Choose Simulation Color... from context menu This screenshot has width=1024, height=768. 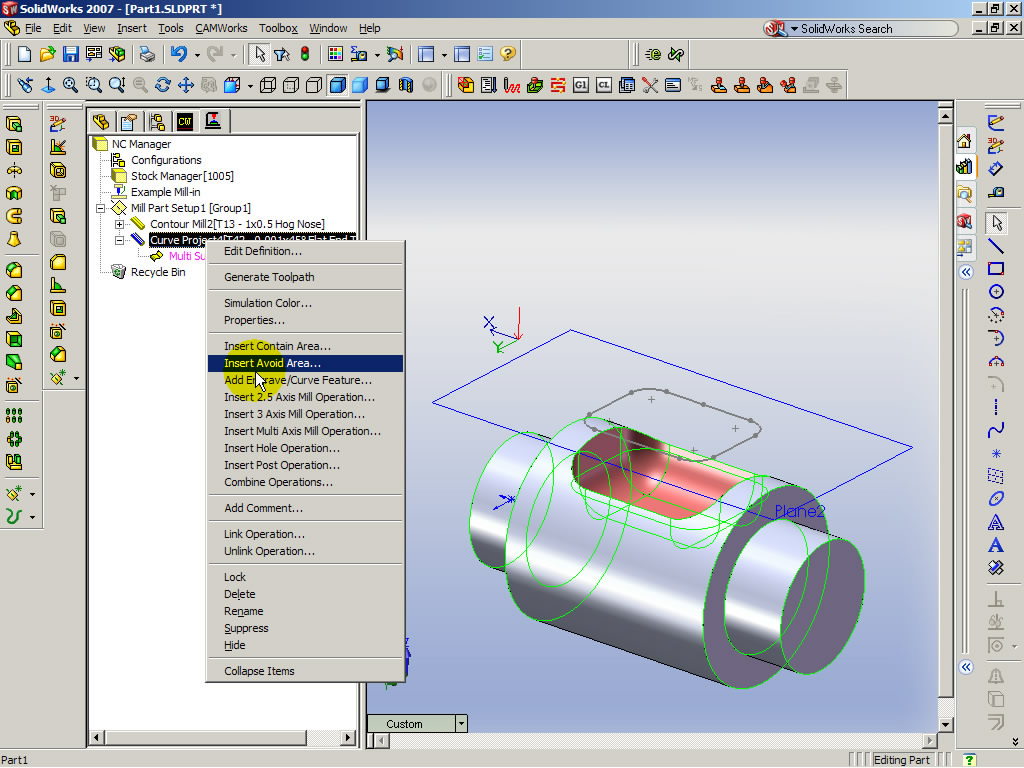306,303
